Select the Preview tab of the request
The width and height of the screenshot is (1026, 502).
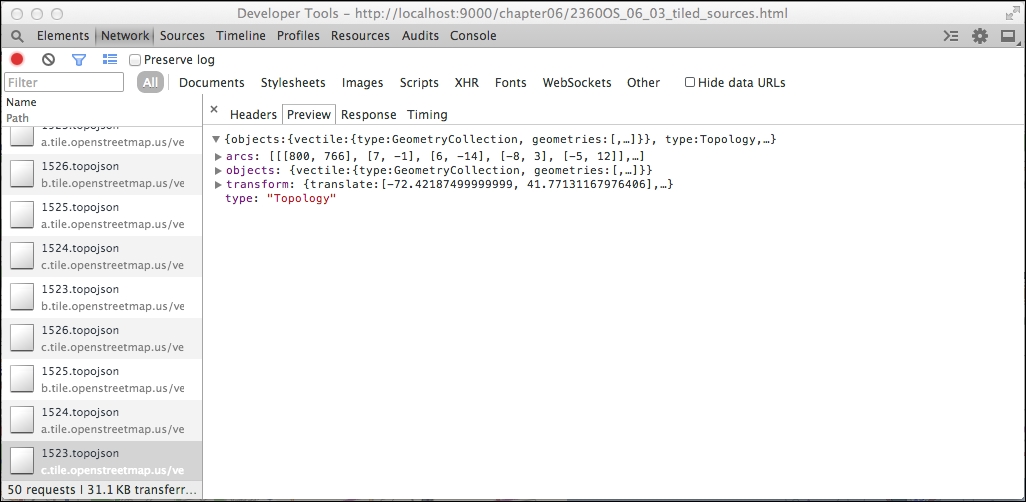tap(309, 115)
